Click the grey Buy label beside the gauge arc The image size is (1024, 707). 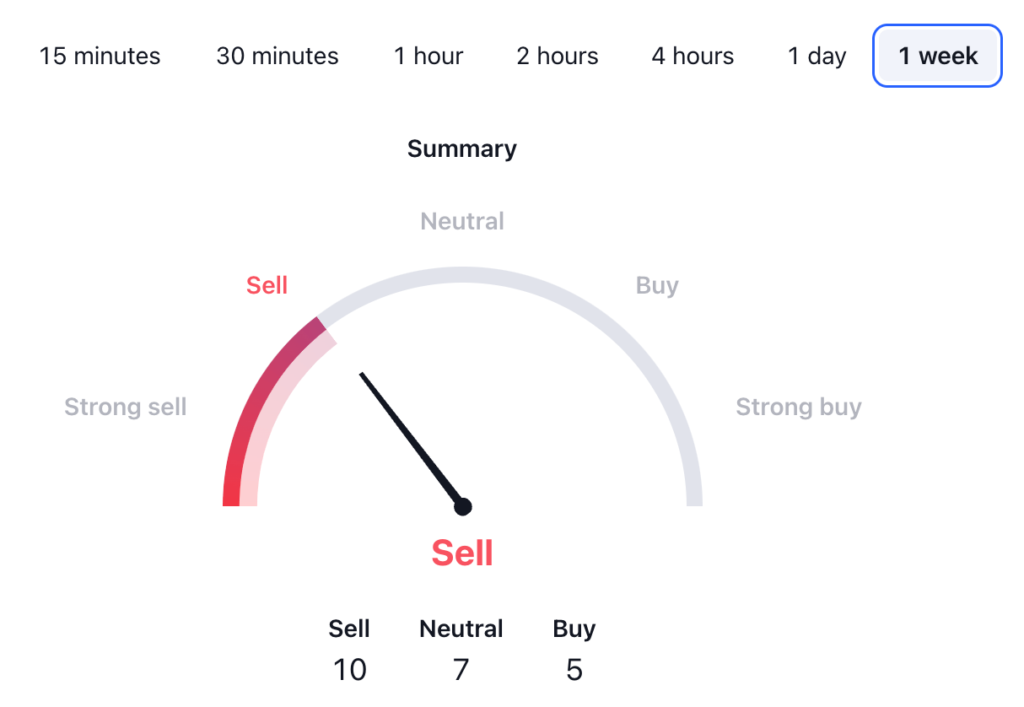coord(657,285)
